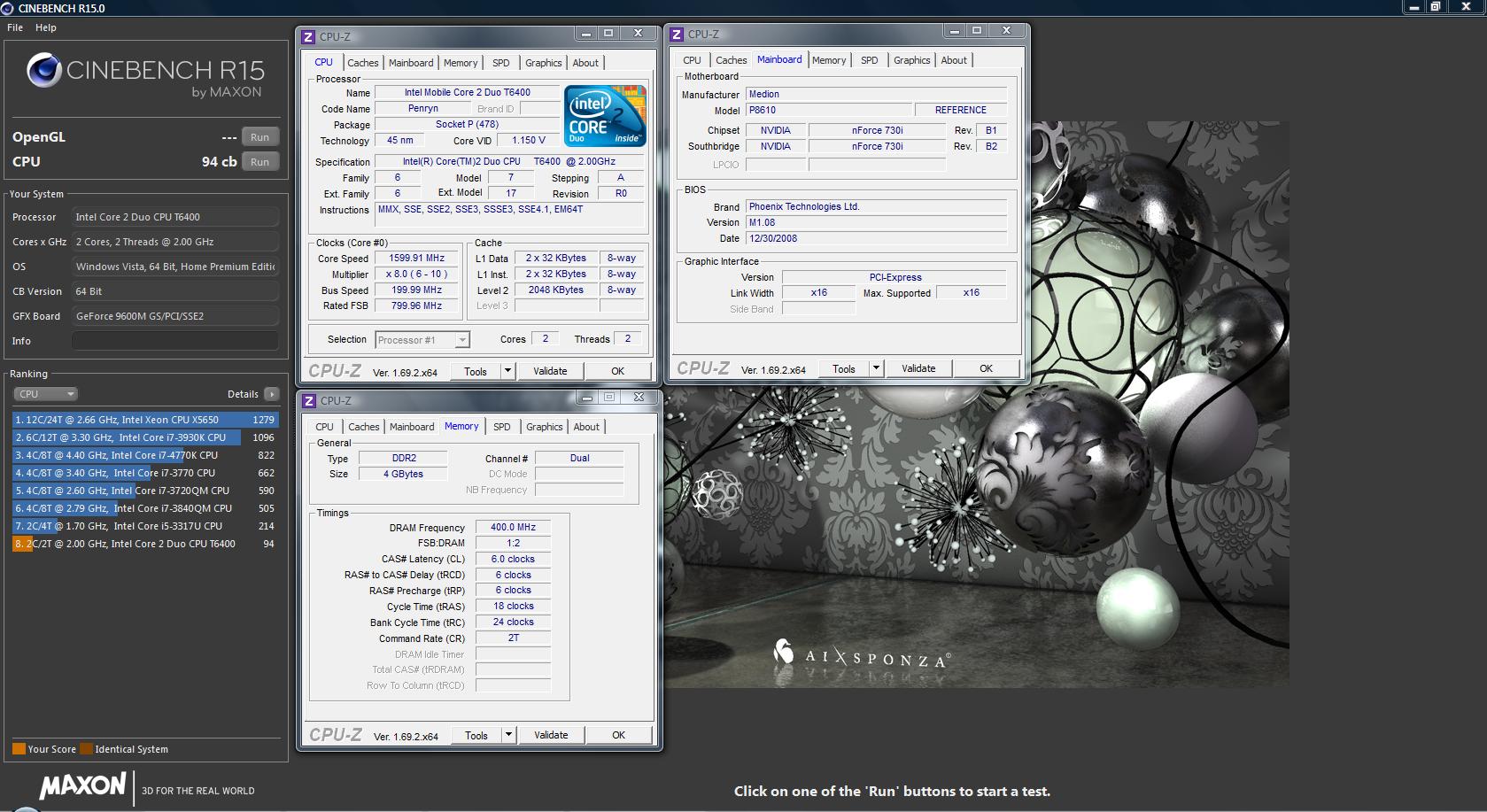Click Validate in the CPU window

coord(550,371)
